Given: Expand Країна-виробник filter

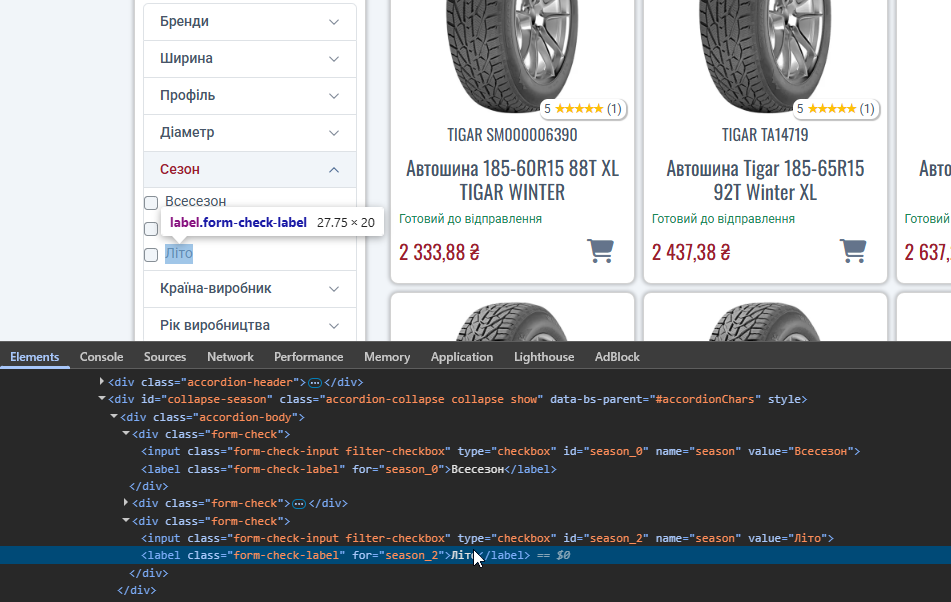Looking at the screenshot, I should (x=250, y=289).
